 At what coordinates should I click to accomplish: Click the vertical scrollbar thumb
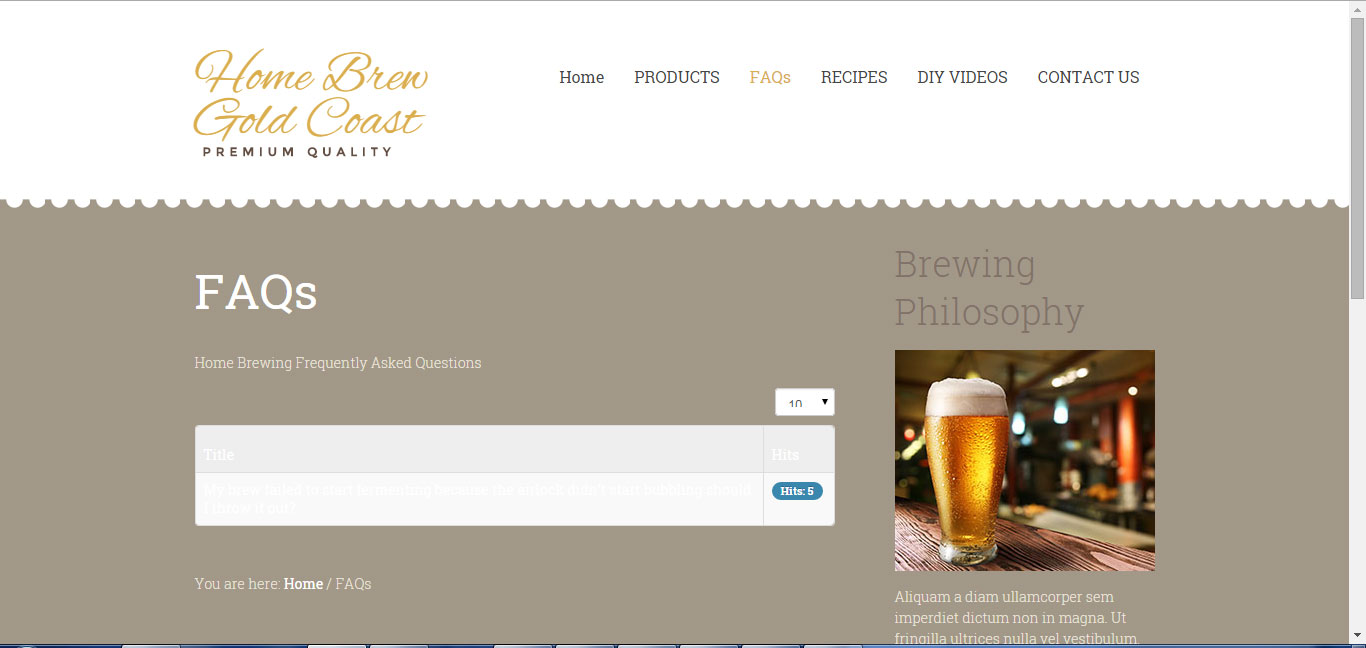pyautogui.click(x=1357, y=158)
